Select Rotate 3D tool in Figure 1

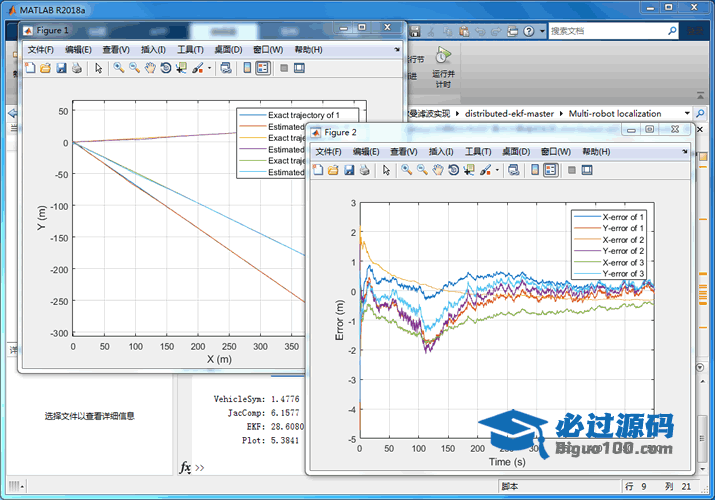[x=166, y=68]
